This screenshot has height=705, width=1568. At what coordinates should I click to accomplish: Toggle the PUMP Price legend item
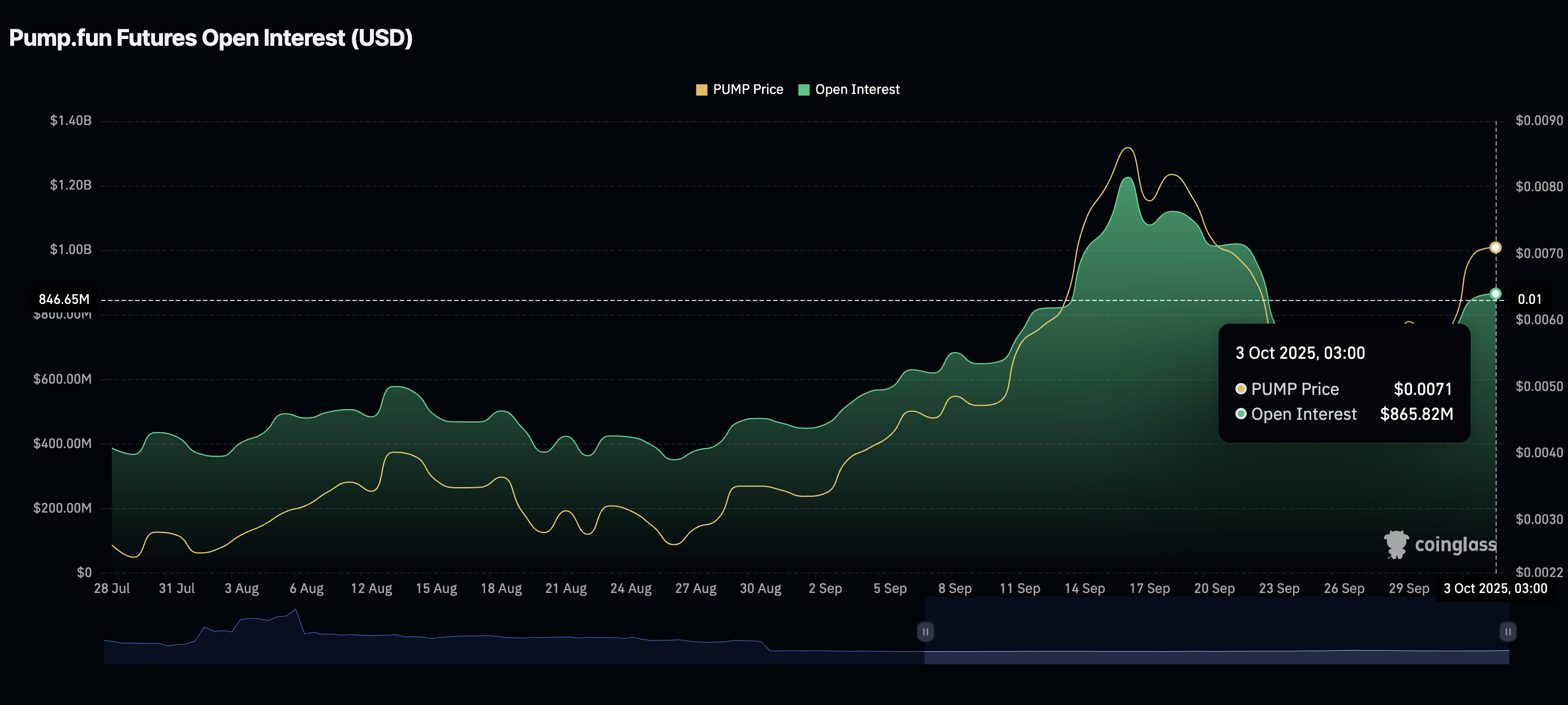(747, 89)
